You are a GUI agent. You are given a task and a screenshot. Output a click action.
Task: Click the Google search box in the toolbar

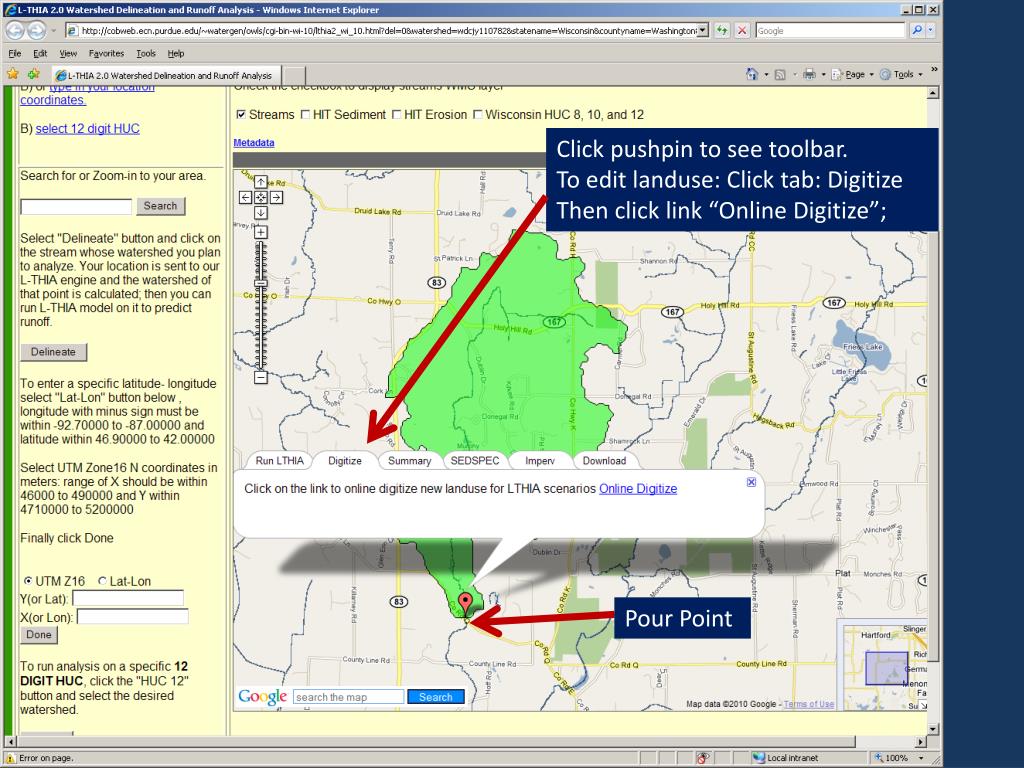click(x=829, y=31)
